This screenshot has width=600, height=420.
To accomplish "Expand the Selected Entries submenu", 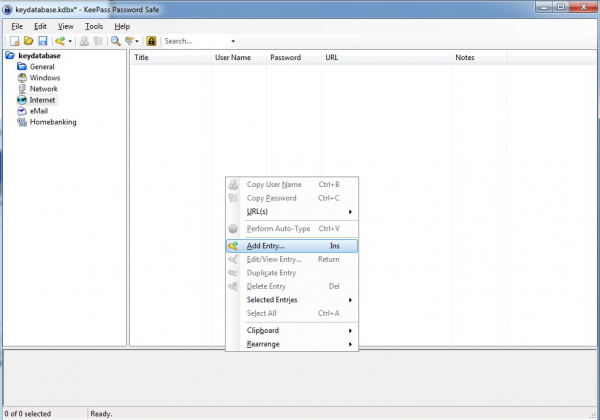I will click(x=292, y=300).
